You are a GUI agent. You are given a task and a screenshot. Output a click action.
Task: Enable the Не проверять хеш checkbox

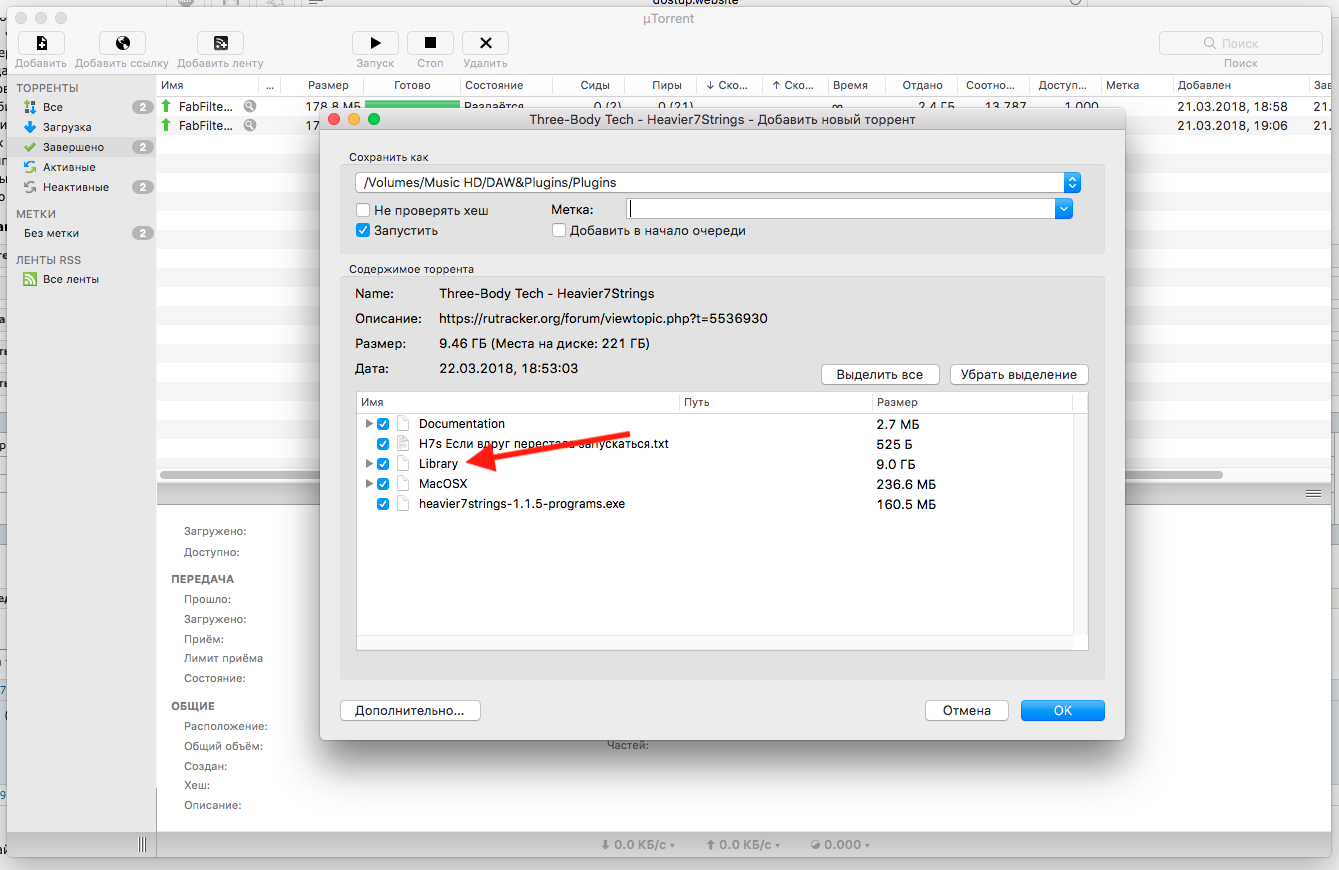[364, 211]
